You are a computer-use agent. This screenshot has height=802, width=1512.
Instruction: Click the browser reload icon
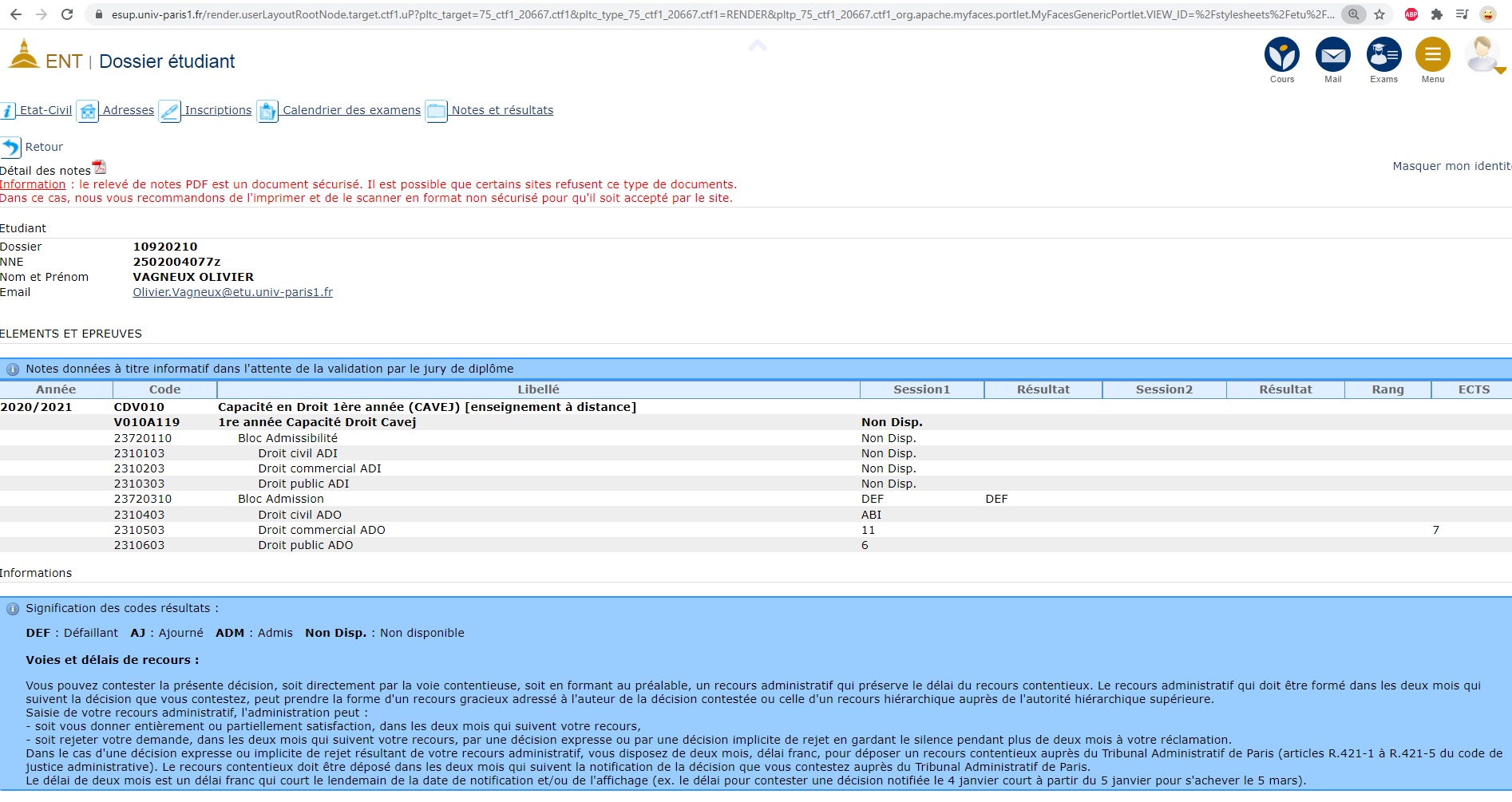pos(67,14)
